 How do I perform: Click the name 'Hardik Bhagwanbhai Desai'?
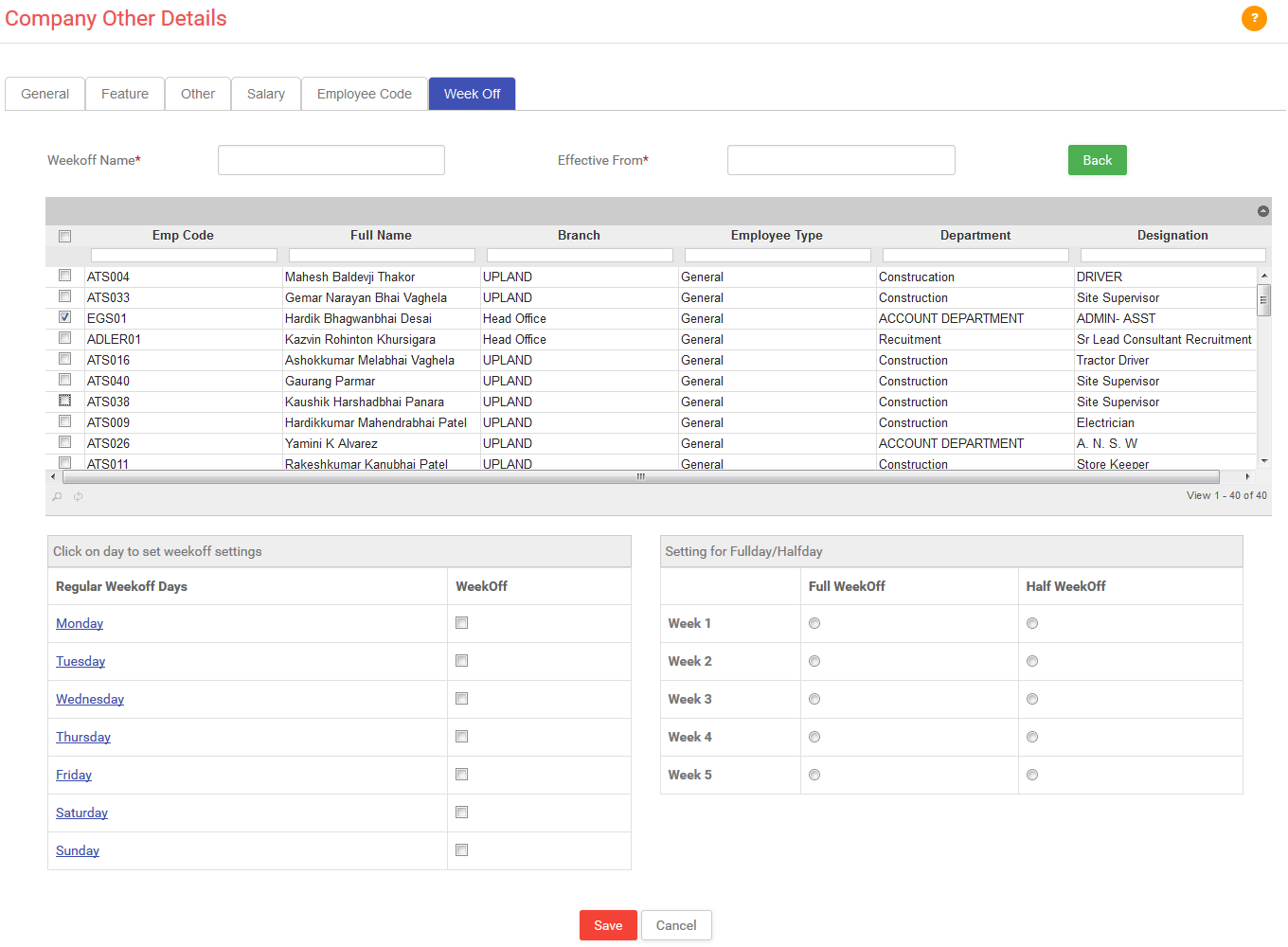pyautogui.click(x=358, y=318)
